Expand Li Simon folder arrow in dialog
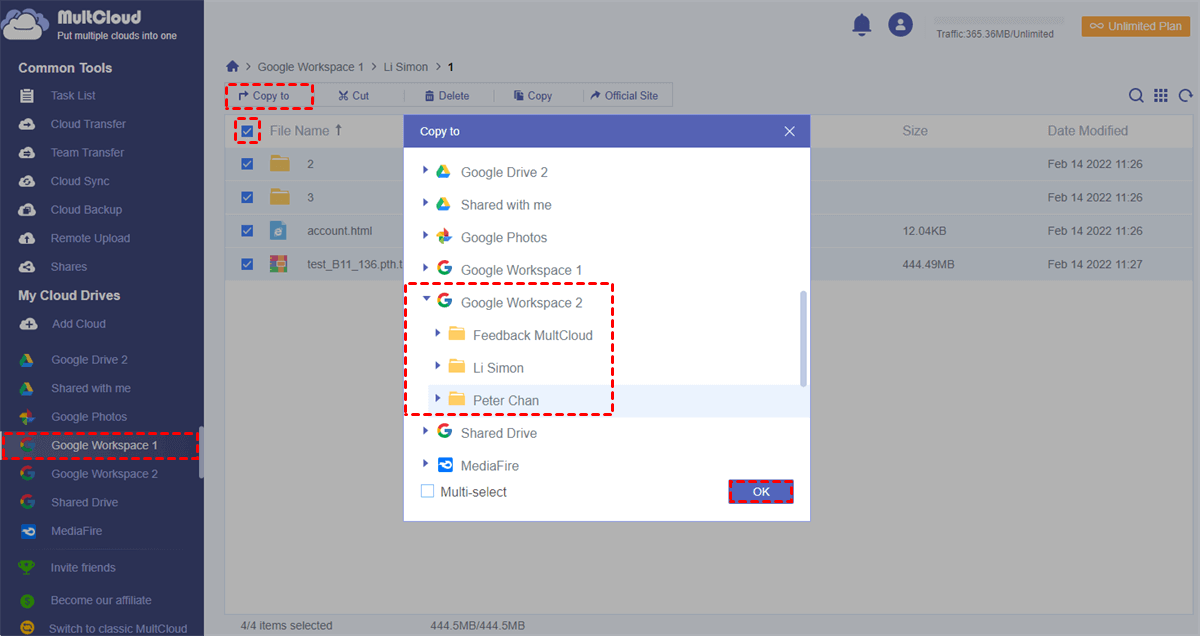The height and width of the screenshot is (636, 1200). (438, 366)
